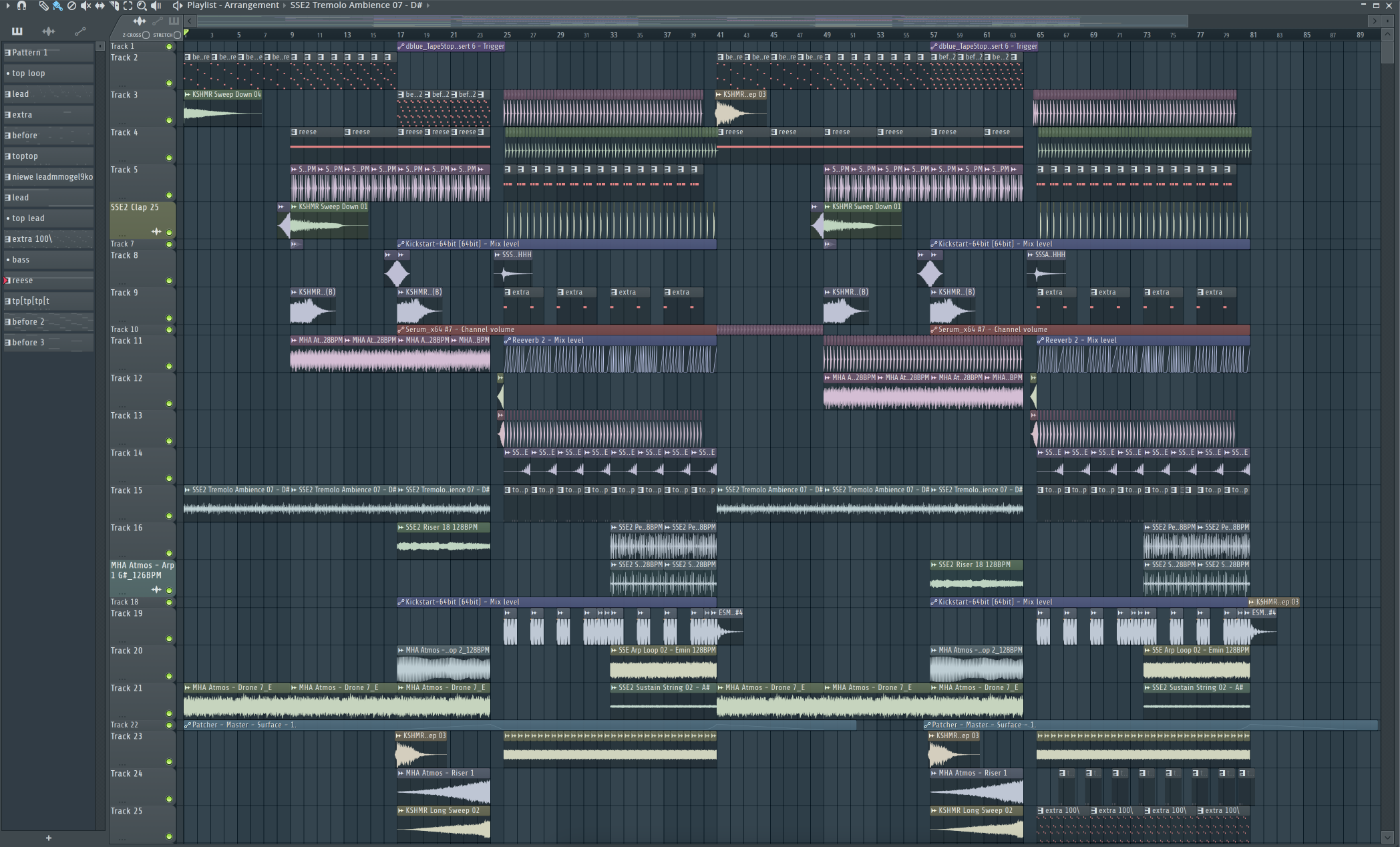Expand the arrow after the clip name

[428, 5]
